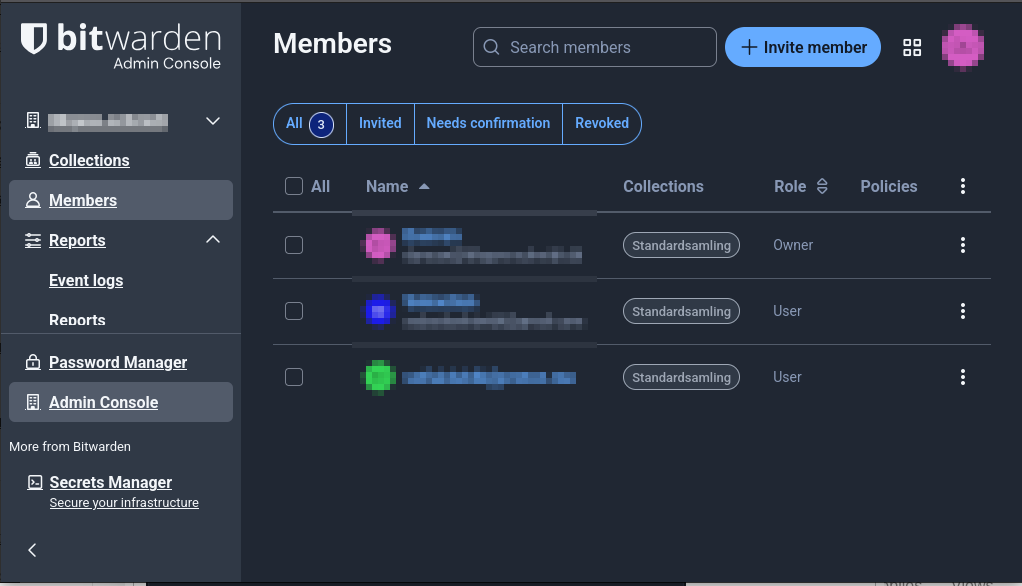Select the checkbox for the green-avatar member
Viewport: 1022px width, 586px height.
(294, 377)
